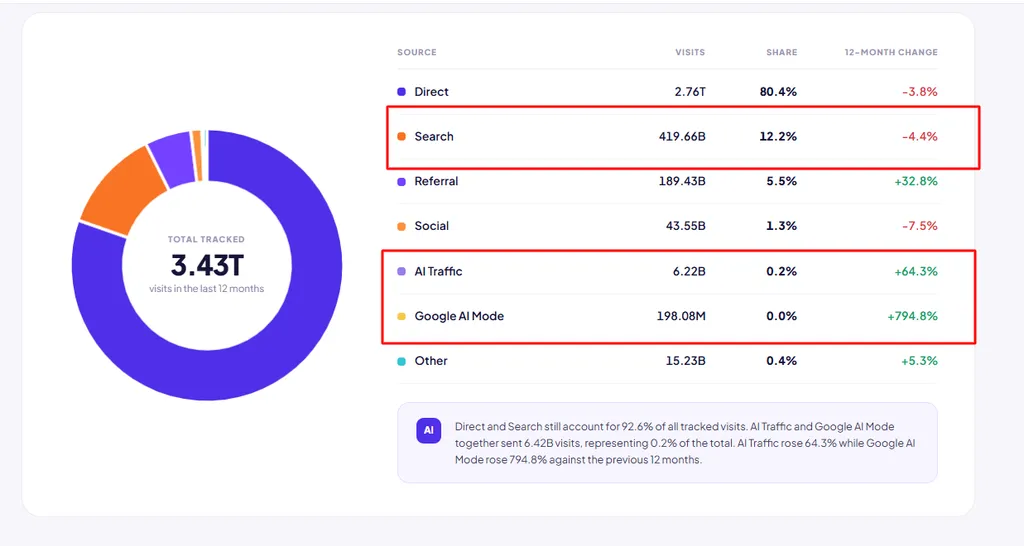This screenshot has height=546, width=1024.
Task: Click the 3.43T total in donut center
Action: (x=207, y=265)
